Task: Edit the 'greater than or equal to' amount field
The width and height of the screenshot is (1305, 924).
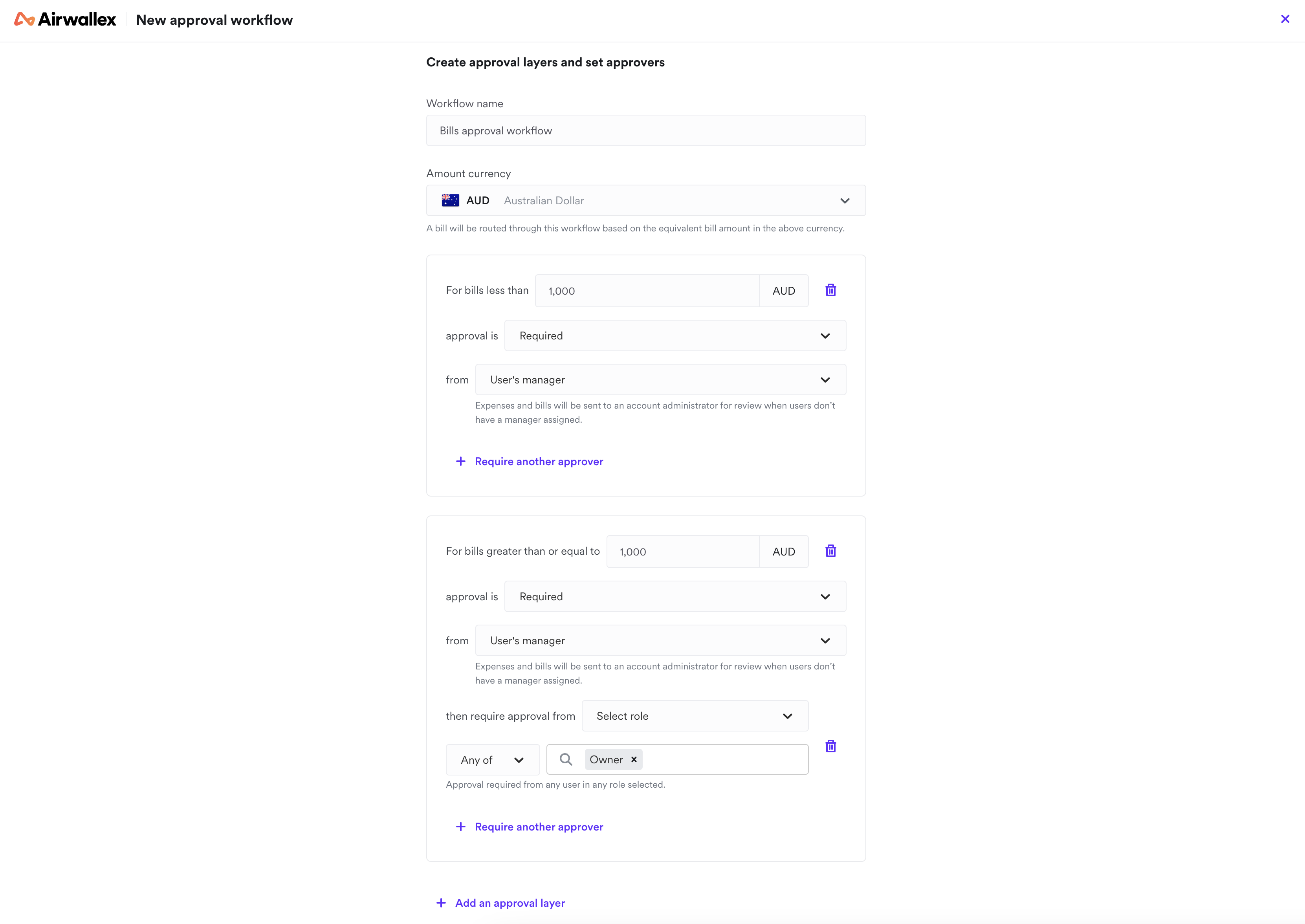Action: click(683, 551)
